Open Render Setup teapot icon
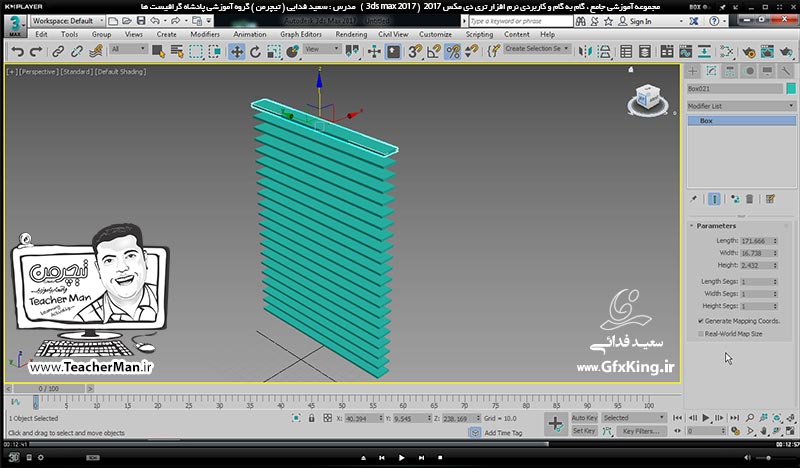This screenshot has width=800, height=468. pos(748,52)
